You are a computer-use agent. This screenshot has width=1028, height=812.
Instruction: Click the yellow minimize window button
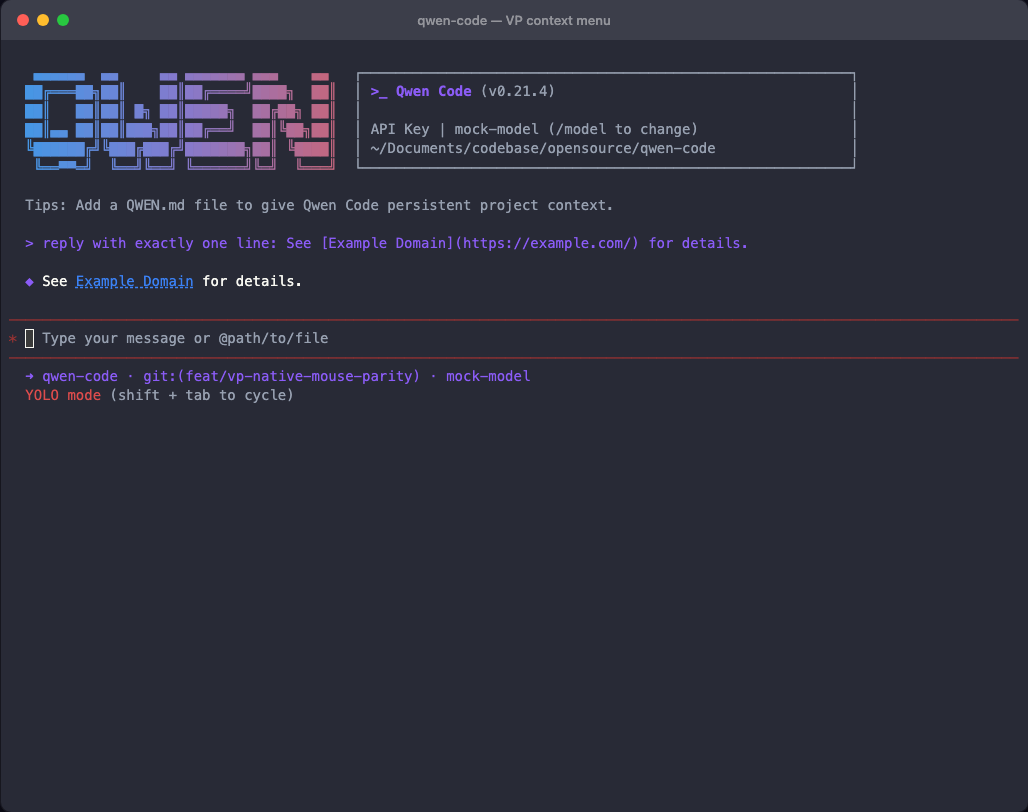[x=43, y=20]
